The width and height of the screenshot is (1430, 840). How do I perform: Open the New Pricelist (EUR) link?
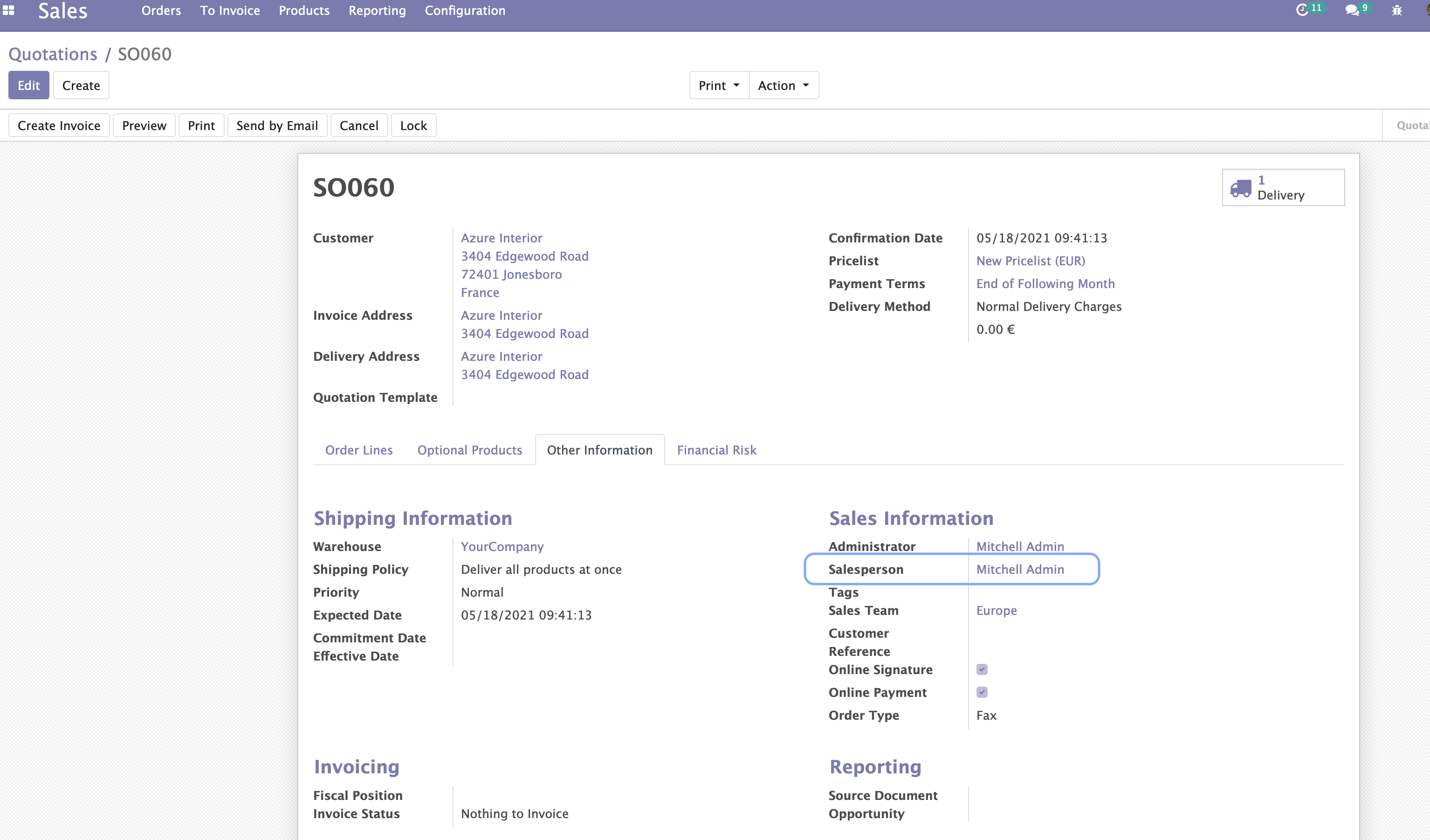pos(1030,261)
